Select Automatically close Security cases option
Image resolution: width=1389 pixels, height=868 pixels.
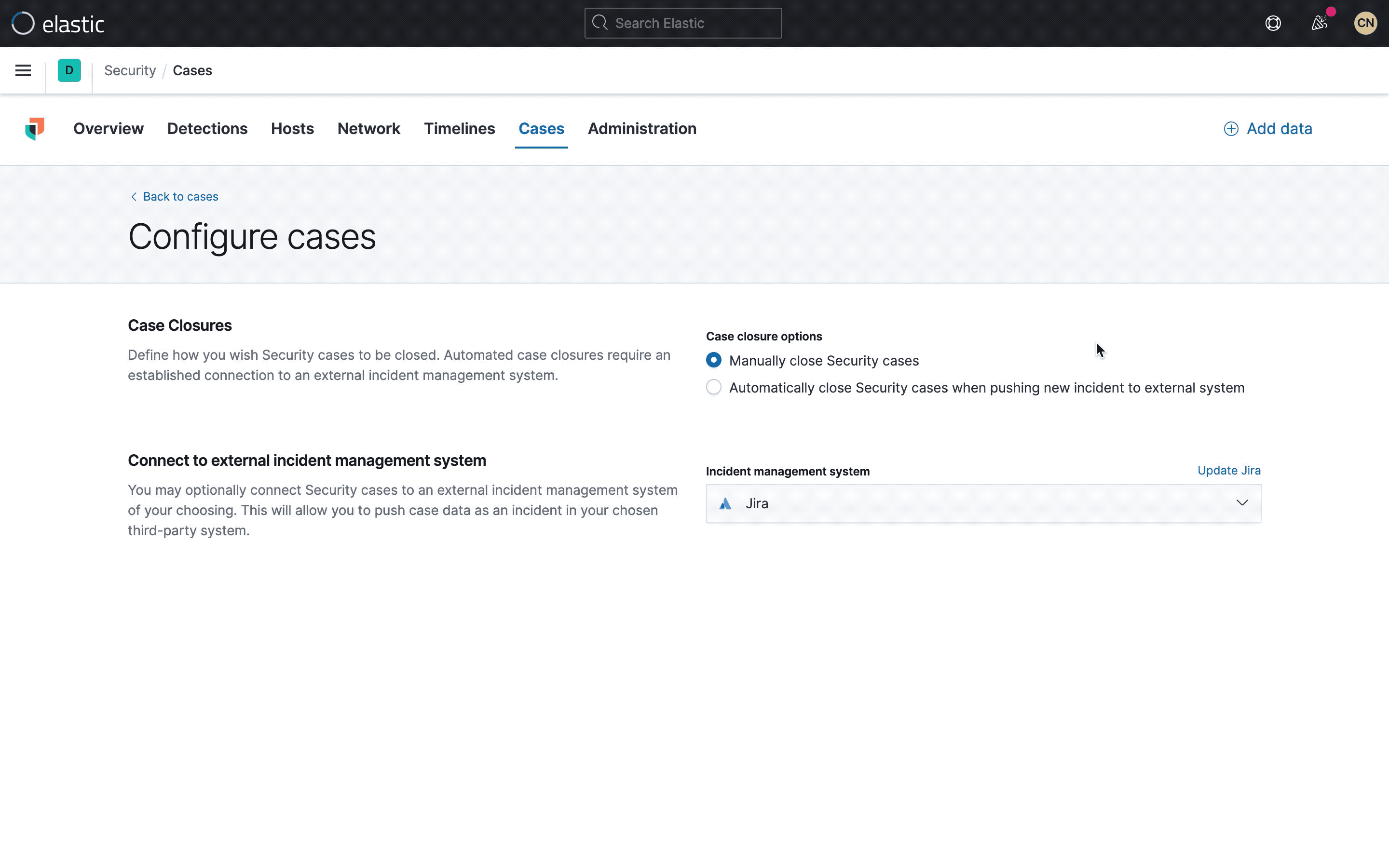pos(713,388)
